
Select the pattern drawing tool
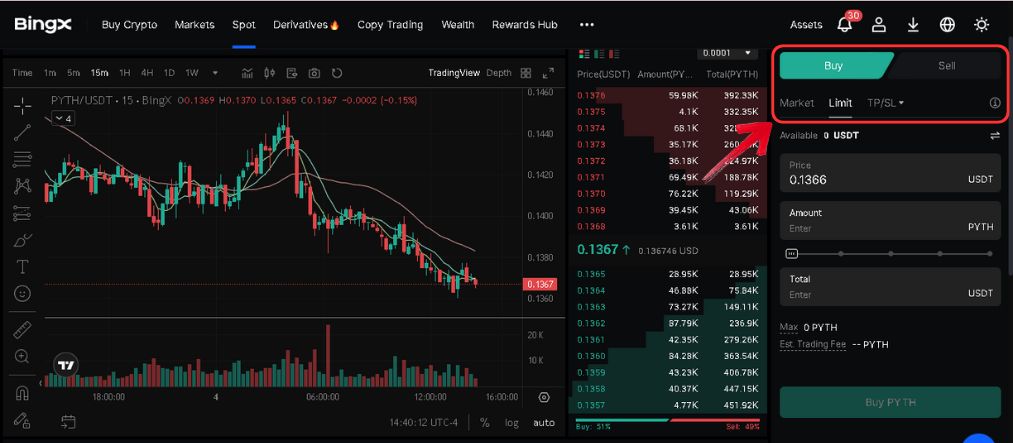coord(23,185)
